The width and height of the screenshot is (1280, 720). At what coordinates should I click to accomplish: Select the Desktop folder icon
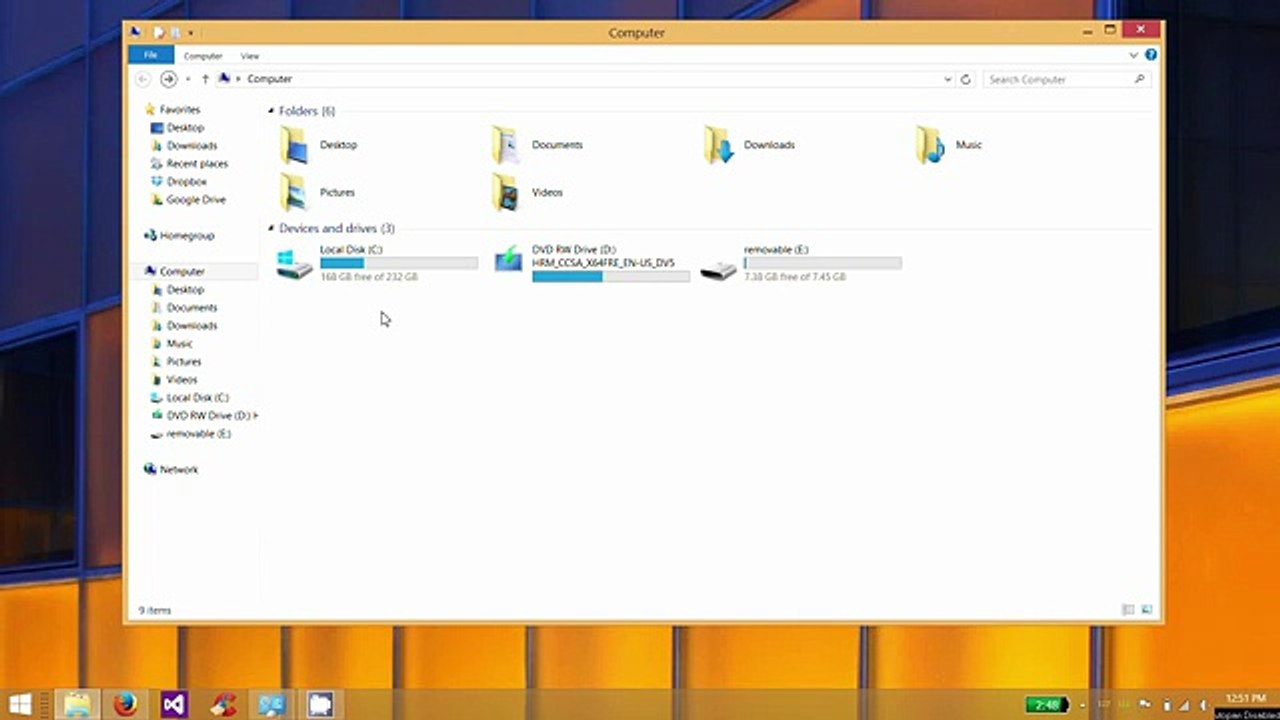coord(294,145)
